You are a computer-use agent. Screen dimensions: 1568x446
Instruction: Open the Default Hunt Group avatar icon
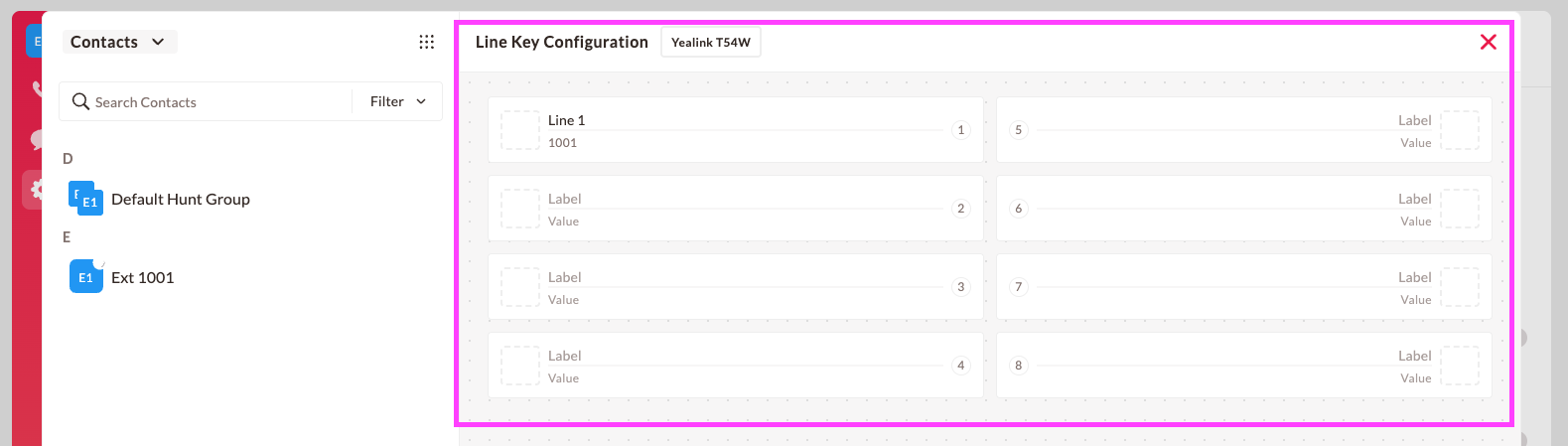[85, 199]
